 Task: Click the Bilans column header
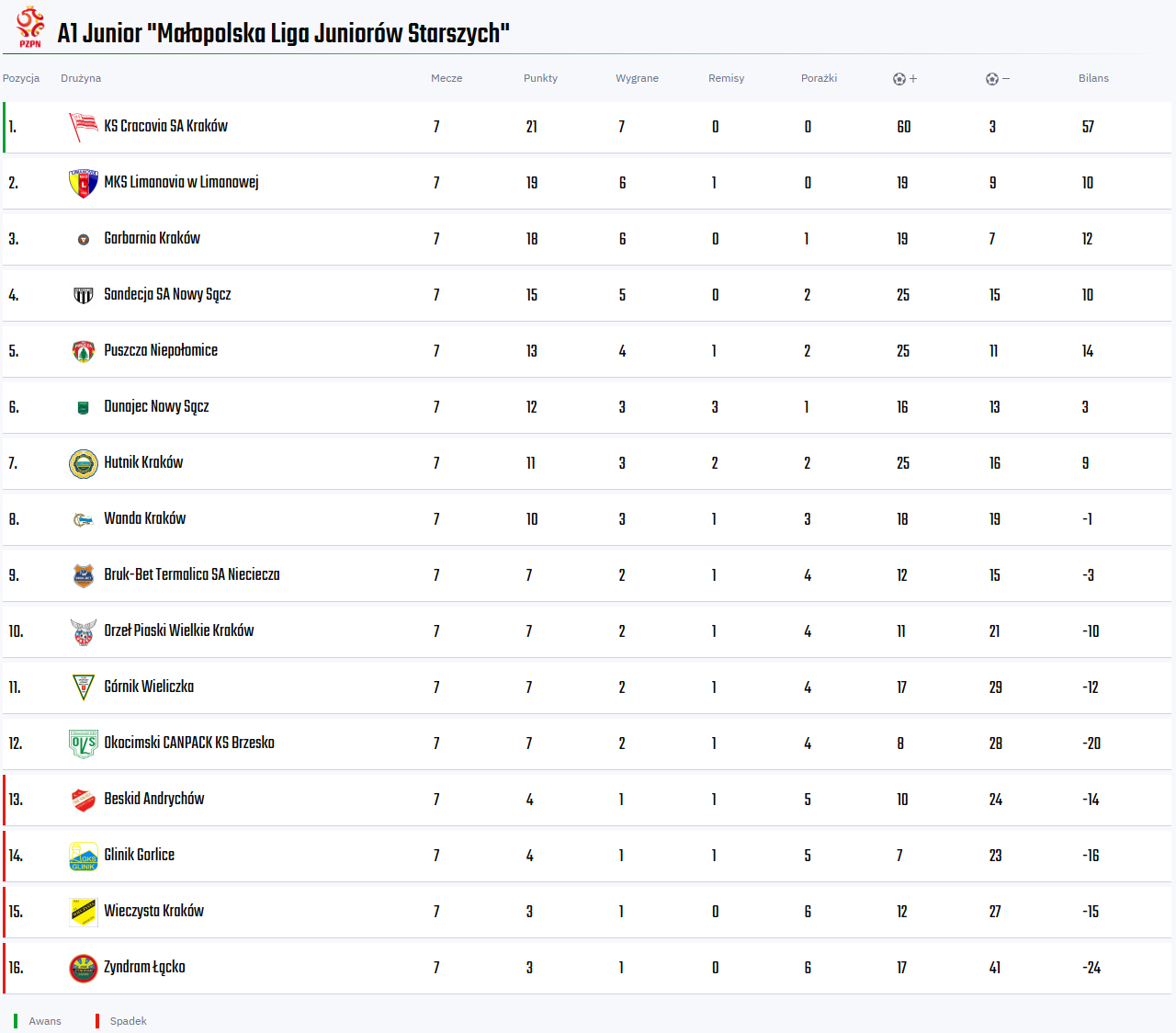click(1093, 78)
